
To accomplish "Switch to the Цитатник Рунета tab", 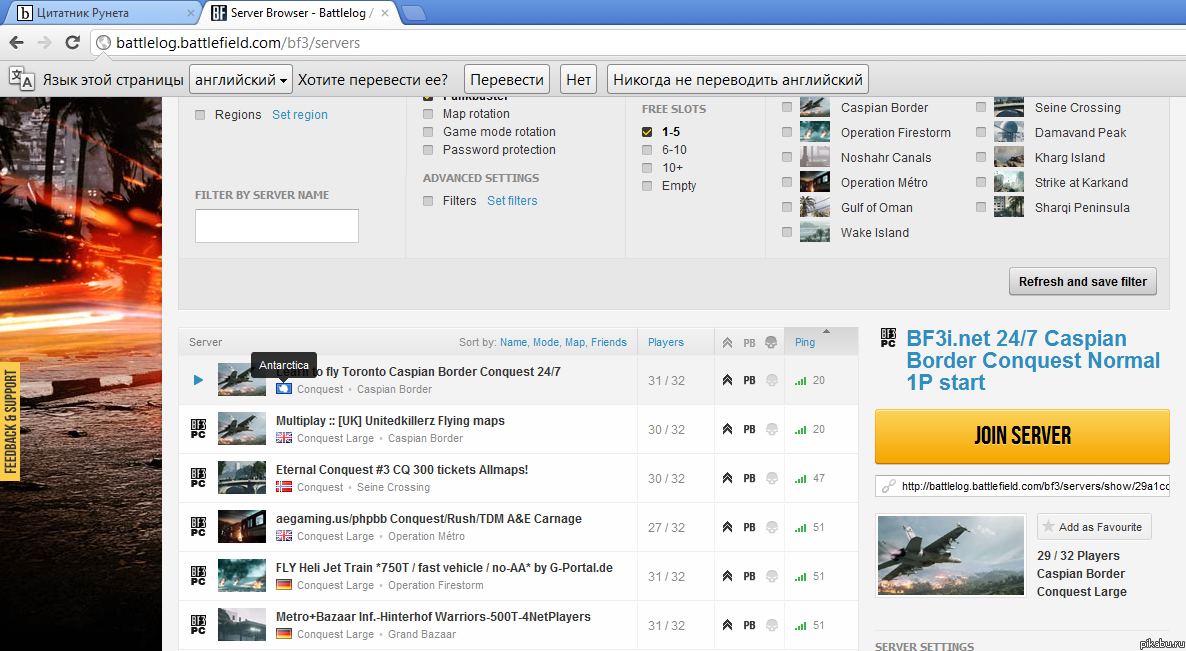I will (102, 13).
